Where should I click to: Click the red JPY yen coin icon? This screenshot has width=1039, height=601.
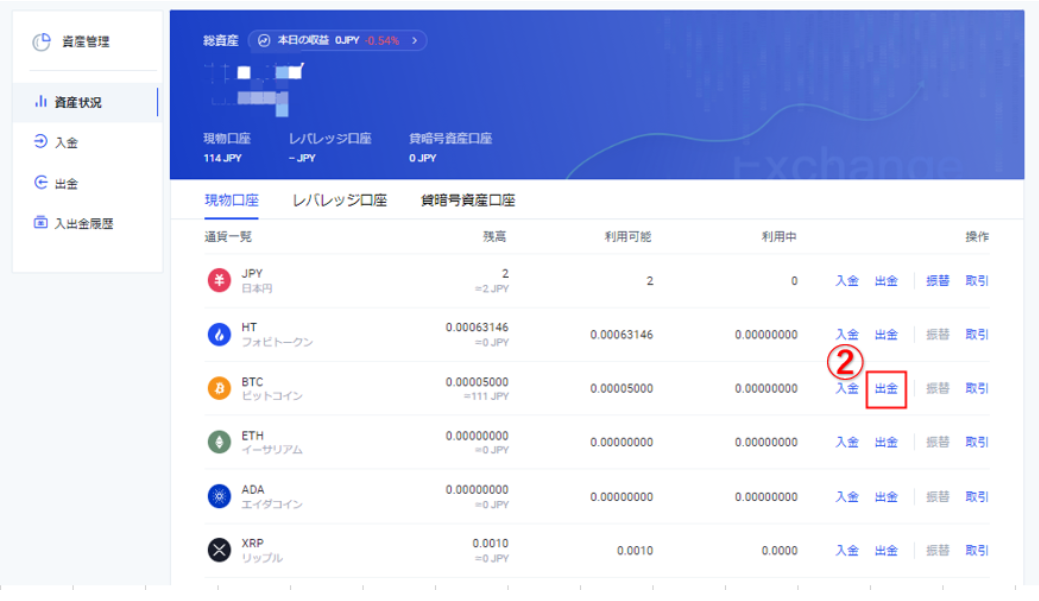pos(219,280)
